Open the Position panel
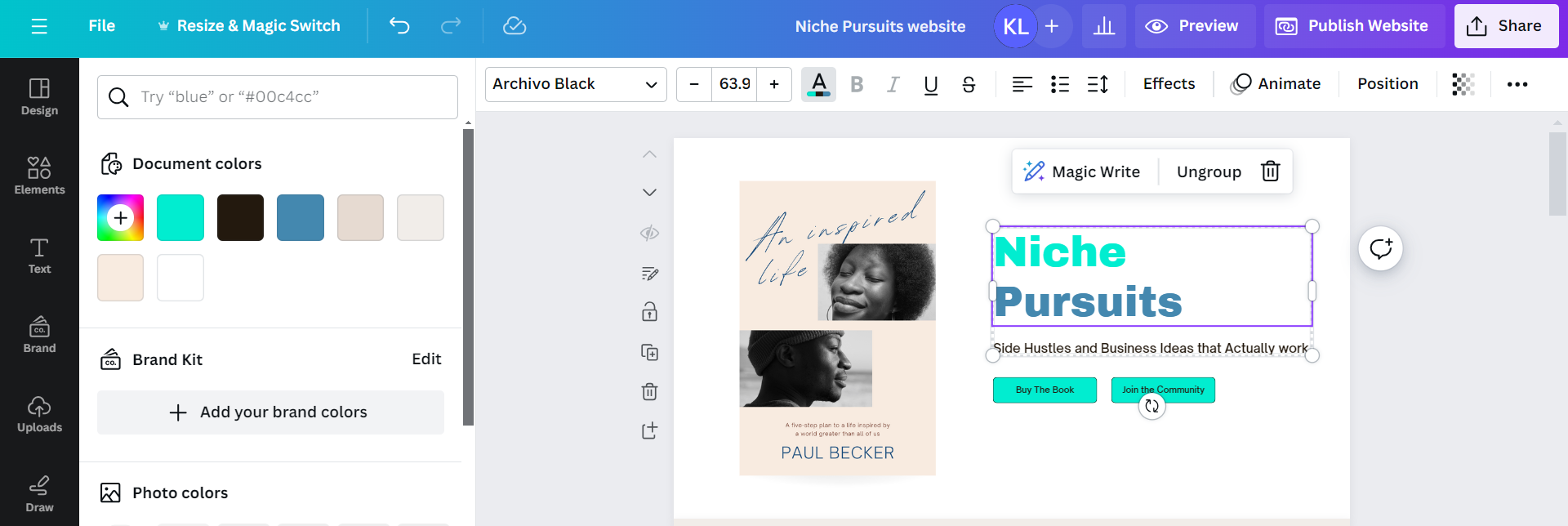 click(x=1388, y=84)
